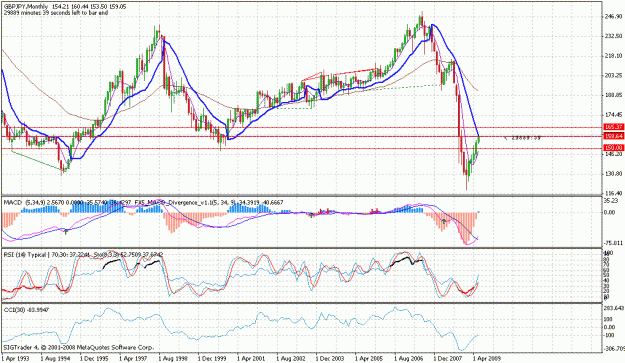Select the 146.20 price scale label
The width and height of the screenshot is (625, 363).
pyautogui.click(x=613, y=154)
